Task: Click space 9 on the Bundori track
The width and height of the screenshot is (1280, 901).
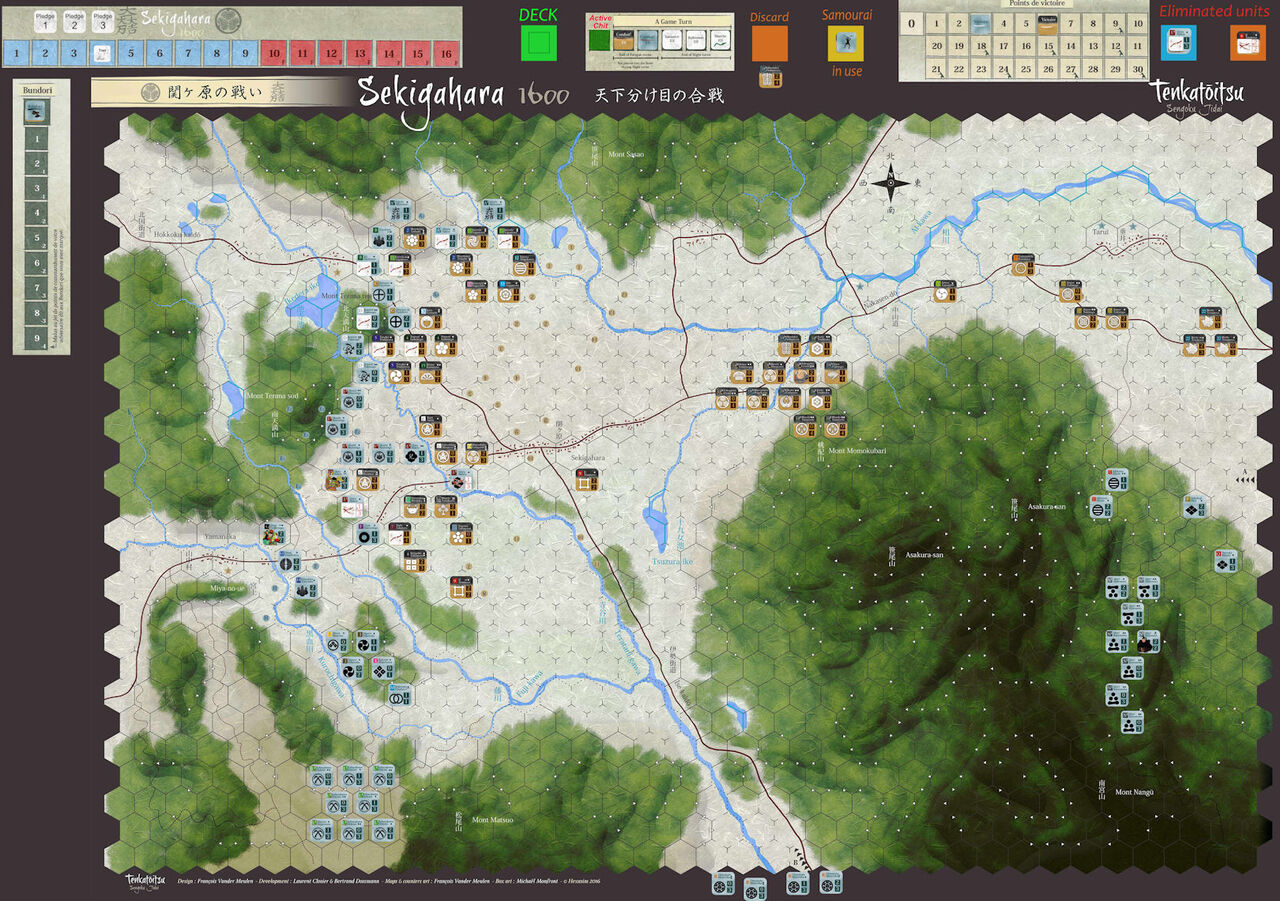Action: coord(36,336)
